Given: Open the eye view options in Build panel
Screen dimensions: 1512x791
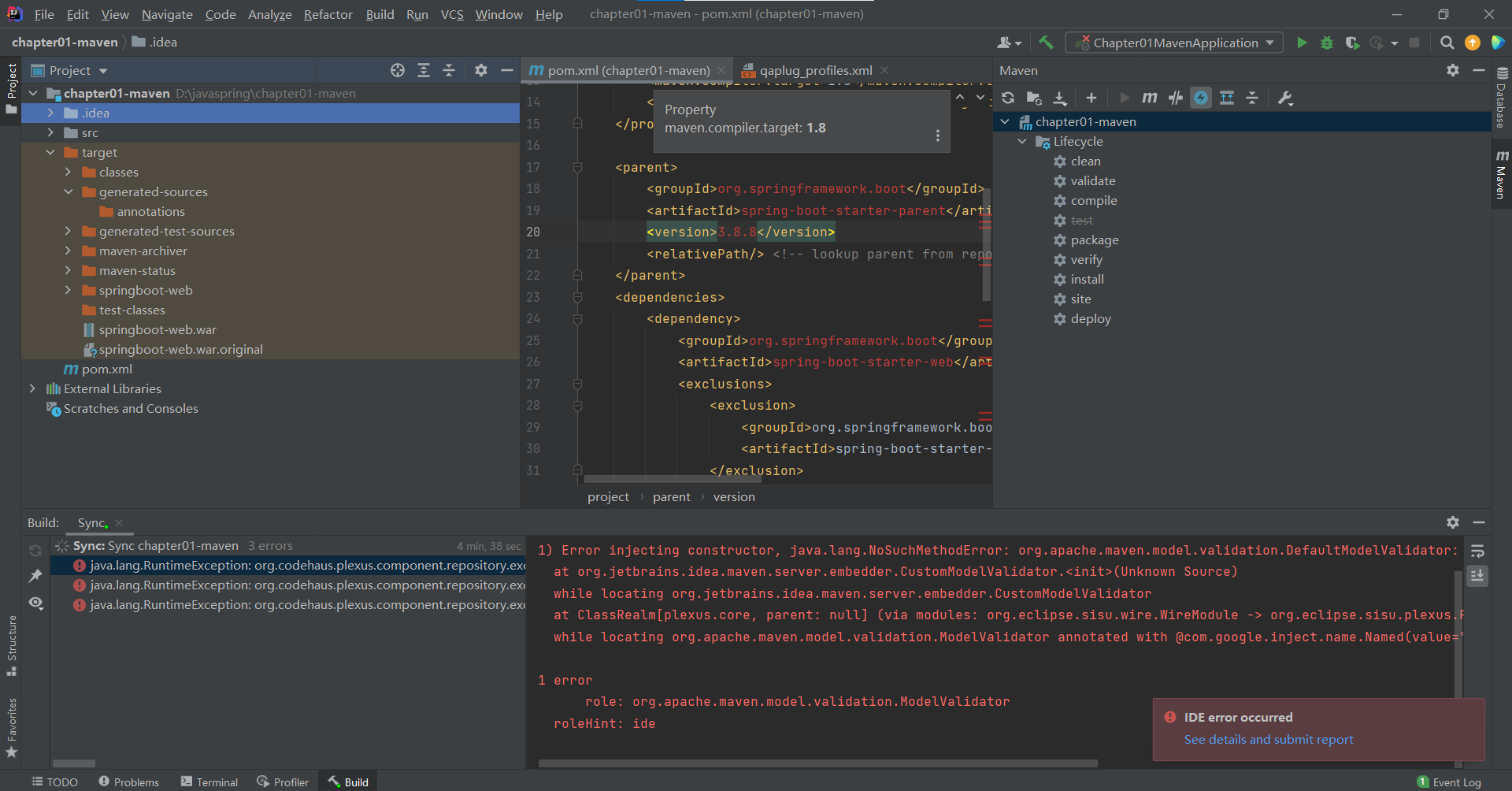Looking at the screenshot, I should pos(35,603).
